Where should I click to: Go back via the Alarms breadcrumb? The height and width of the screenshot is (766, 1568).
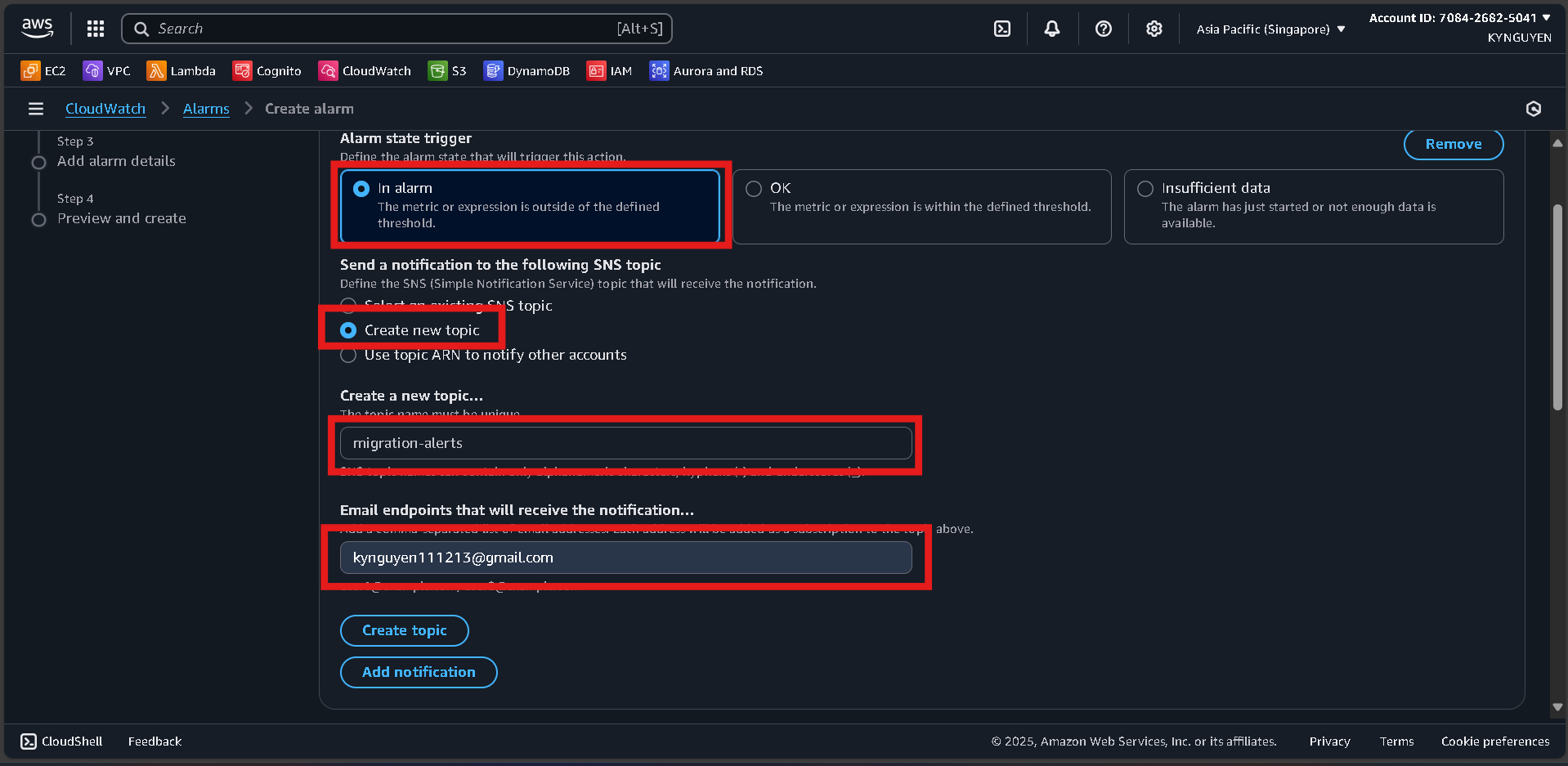[205, 108]
